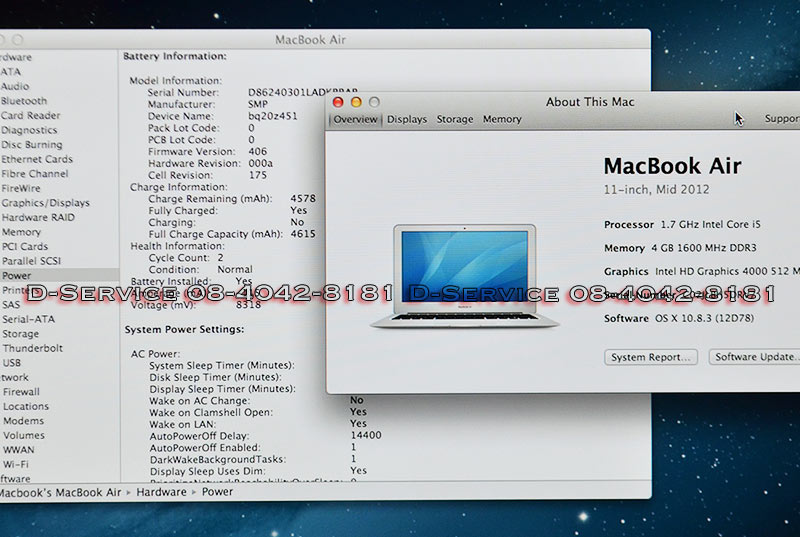Select Graphics/Displays in the sidebar
The width and height of the screenshot is (800, 537).
click(x=45, y=202)
